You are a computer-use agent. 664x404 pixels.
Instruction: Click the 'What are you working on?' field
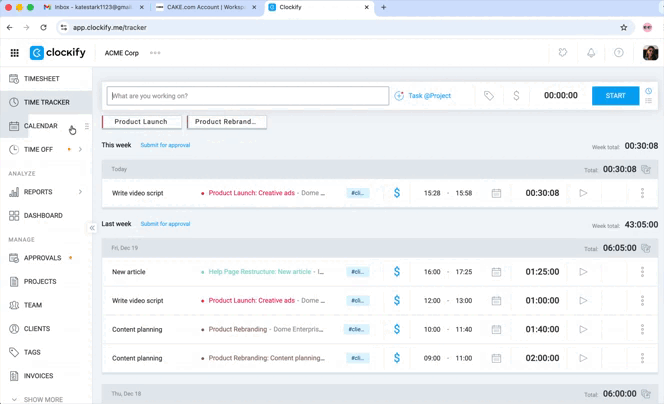pyautogui.click(x=248, y=96)
